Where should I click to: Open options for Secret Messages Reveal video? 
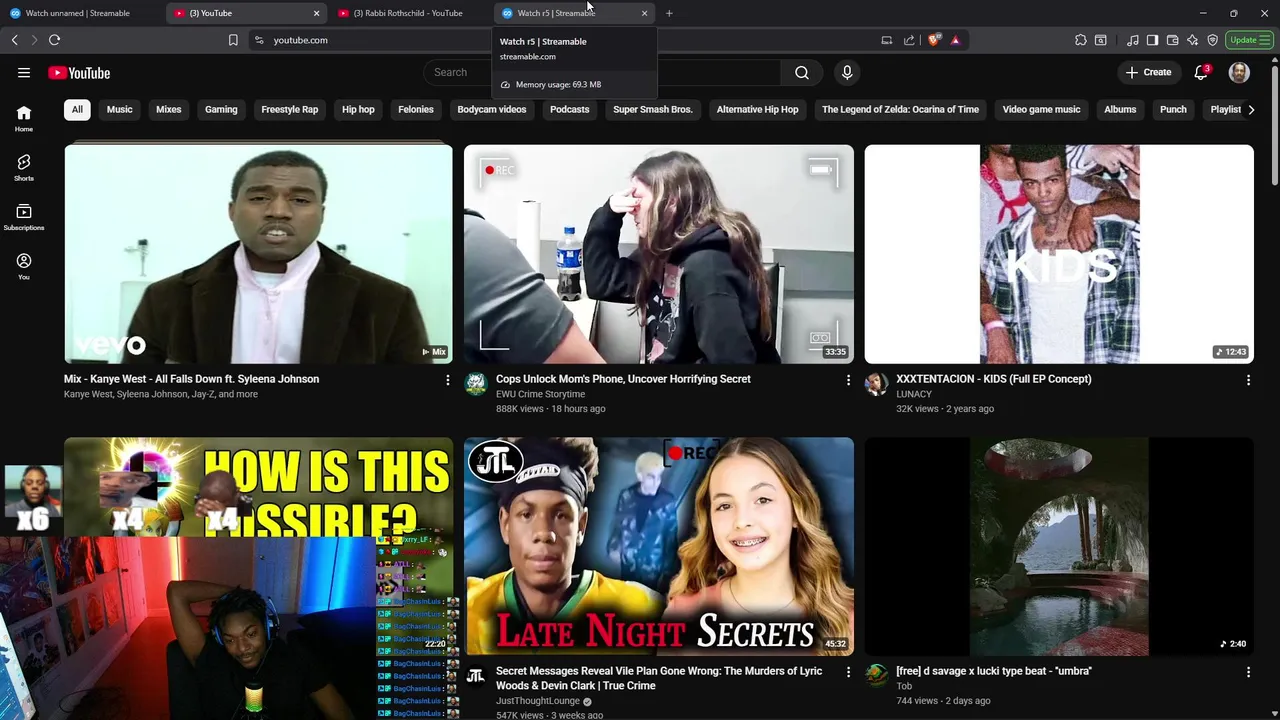848,672
